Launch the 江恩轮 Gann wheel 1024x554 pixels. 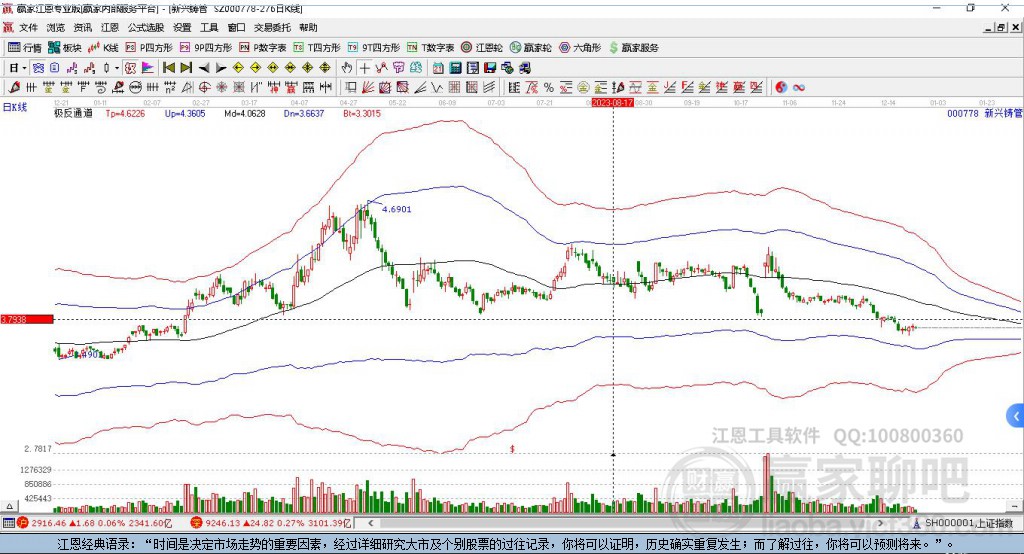482,48
